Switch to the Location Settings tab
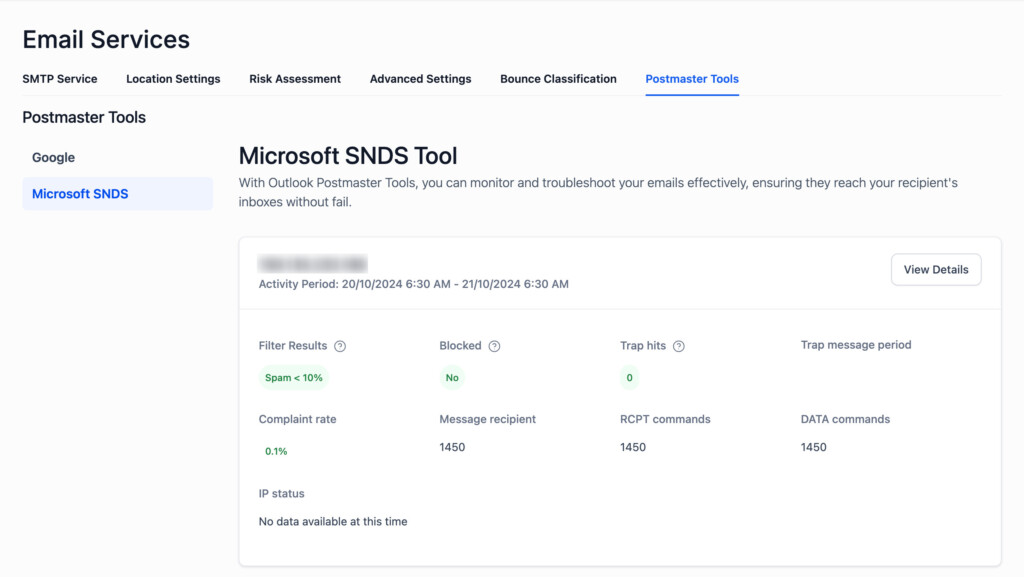1024x577 pixels. pyautogui.click(x=173, y=79)
